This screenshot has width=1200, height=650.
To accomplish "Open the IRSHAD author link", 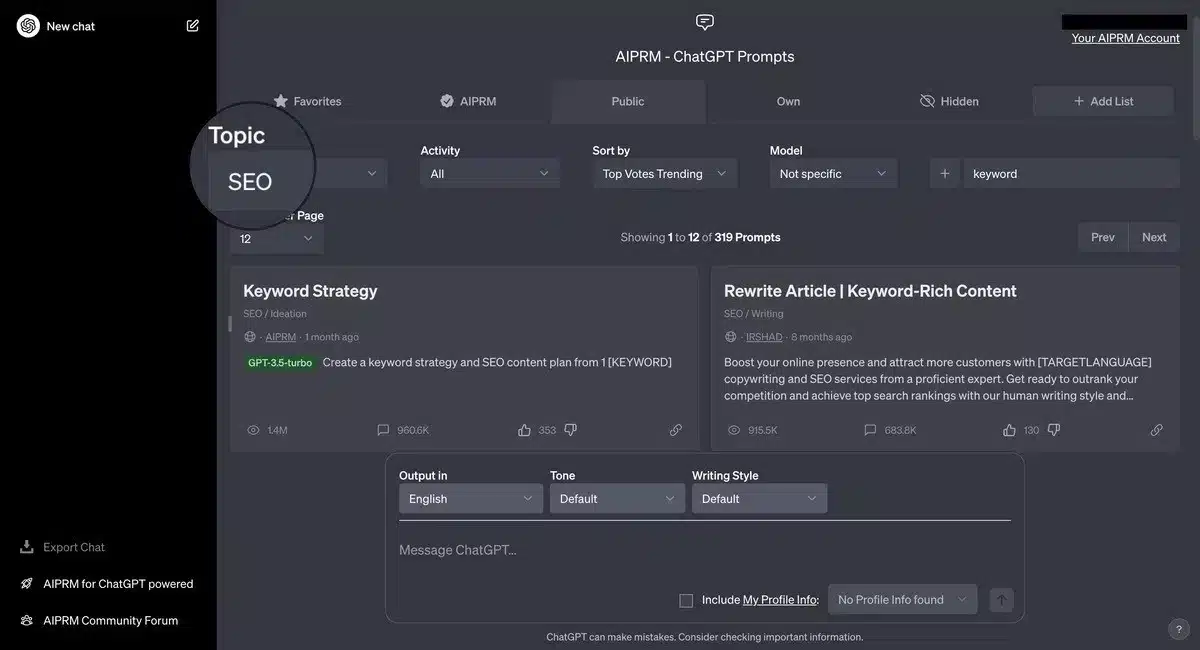I will (764, 337).
